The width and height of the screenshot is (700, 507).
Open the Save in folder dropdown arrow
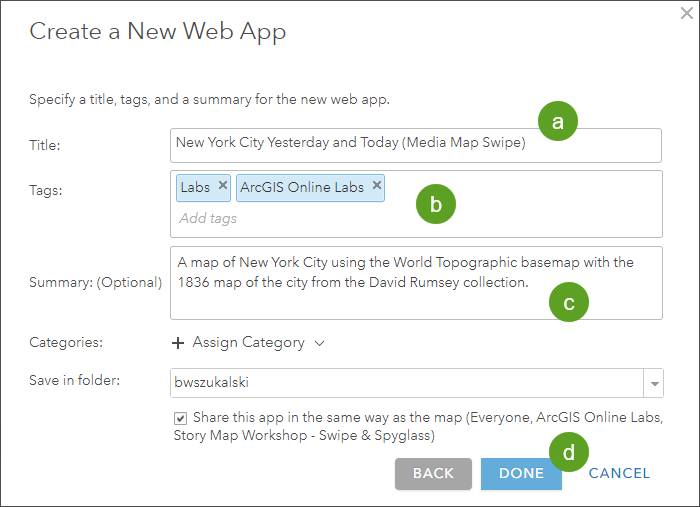click(x=654, y=383)
